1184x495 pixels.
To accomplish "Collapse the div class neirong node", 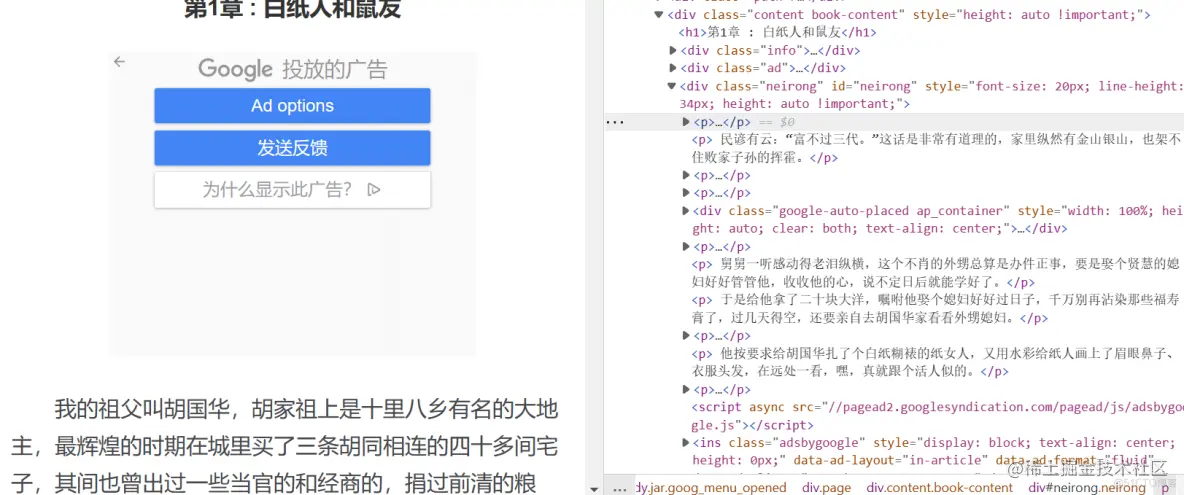I will (x=671, y=86).
